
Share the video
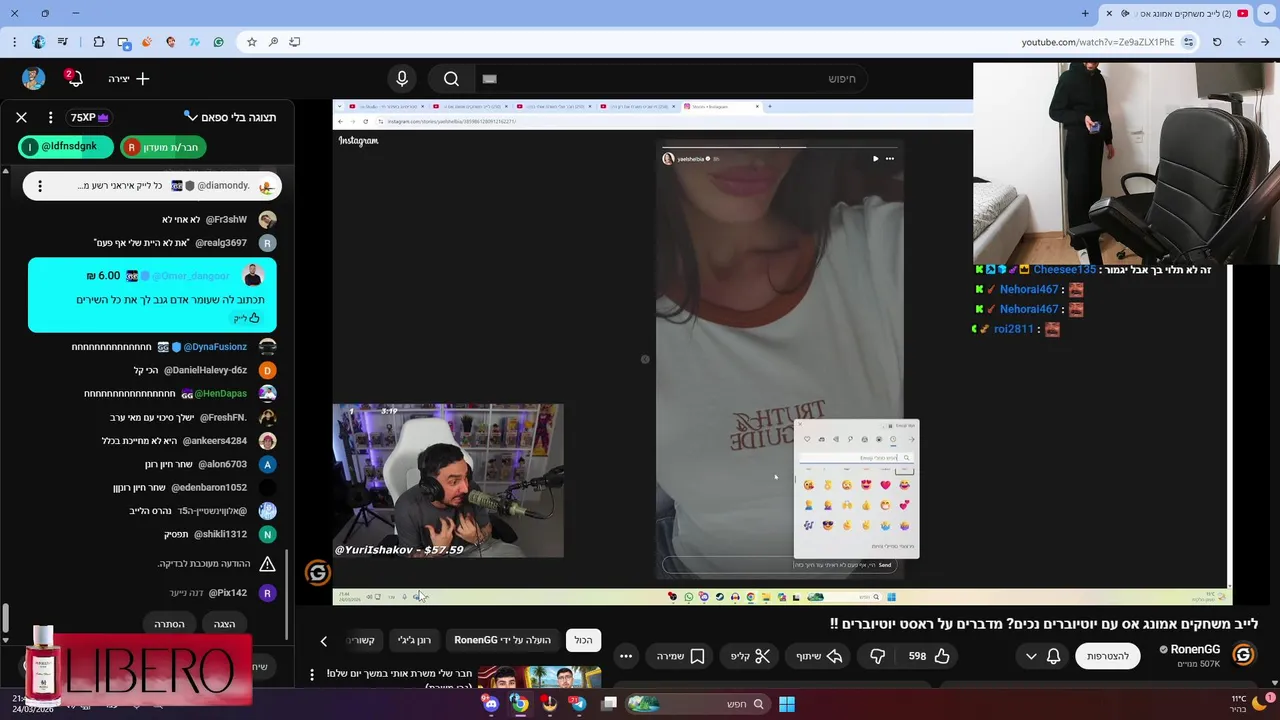(x=819, y=656)
